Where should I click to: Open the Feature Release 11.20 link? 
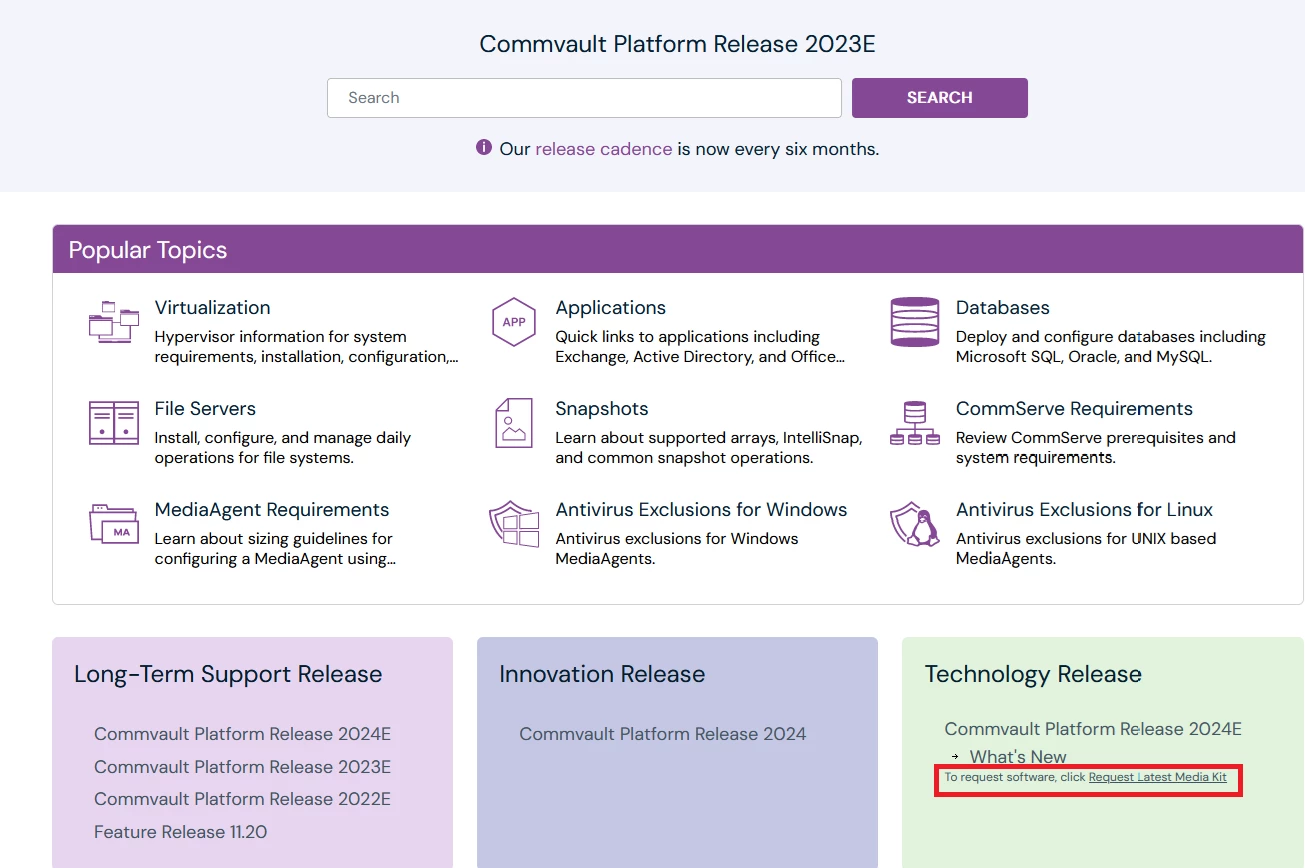(x=180, y=832)
